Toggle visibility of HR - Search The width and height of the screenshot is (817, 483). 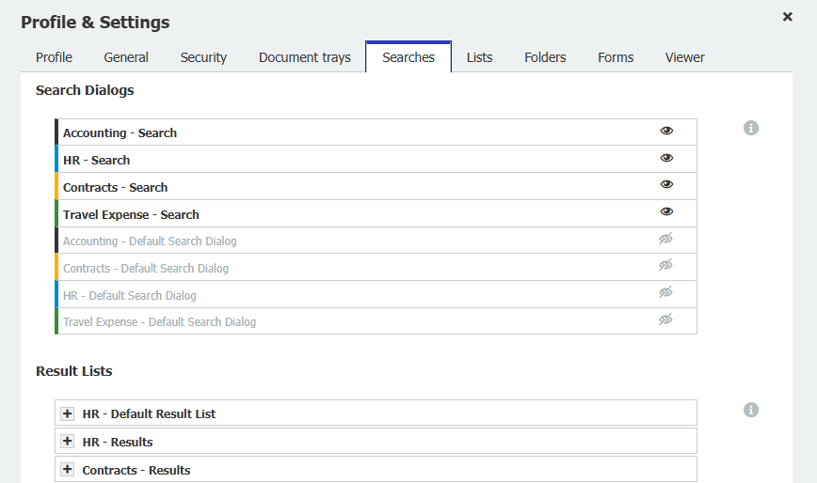point(666,158)
